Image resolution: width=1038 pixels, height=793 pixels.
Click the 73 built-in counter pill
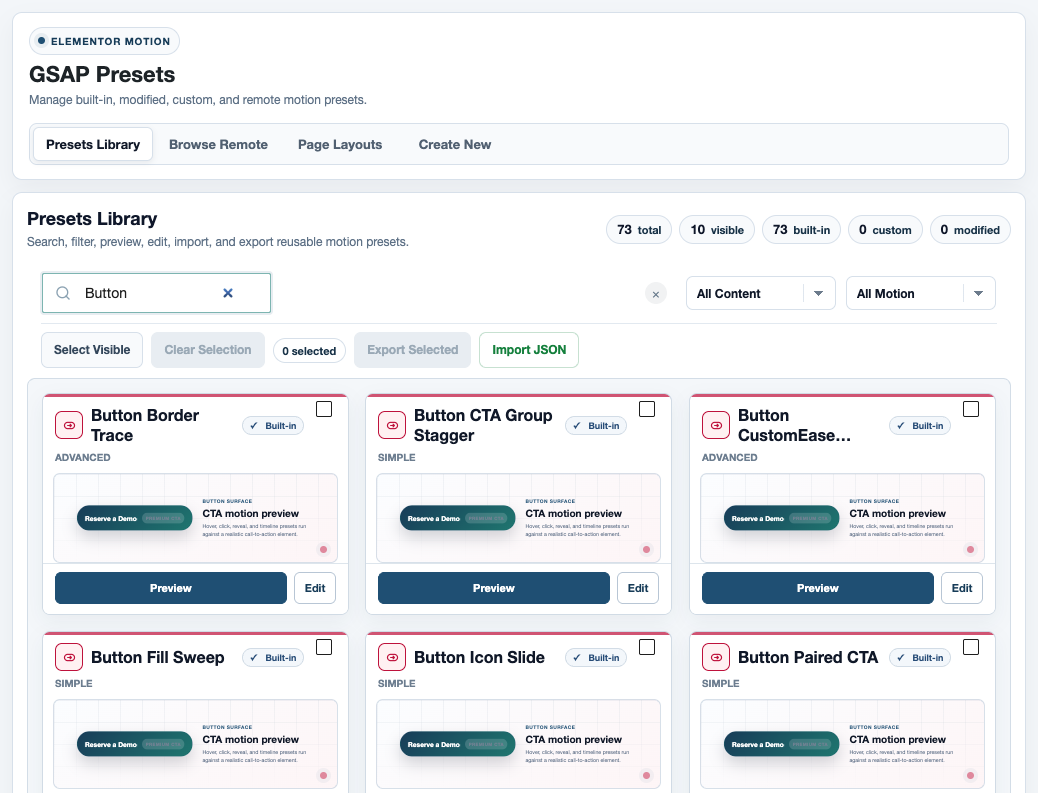[801, 230]
